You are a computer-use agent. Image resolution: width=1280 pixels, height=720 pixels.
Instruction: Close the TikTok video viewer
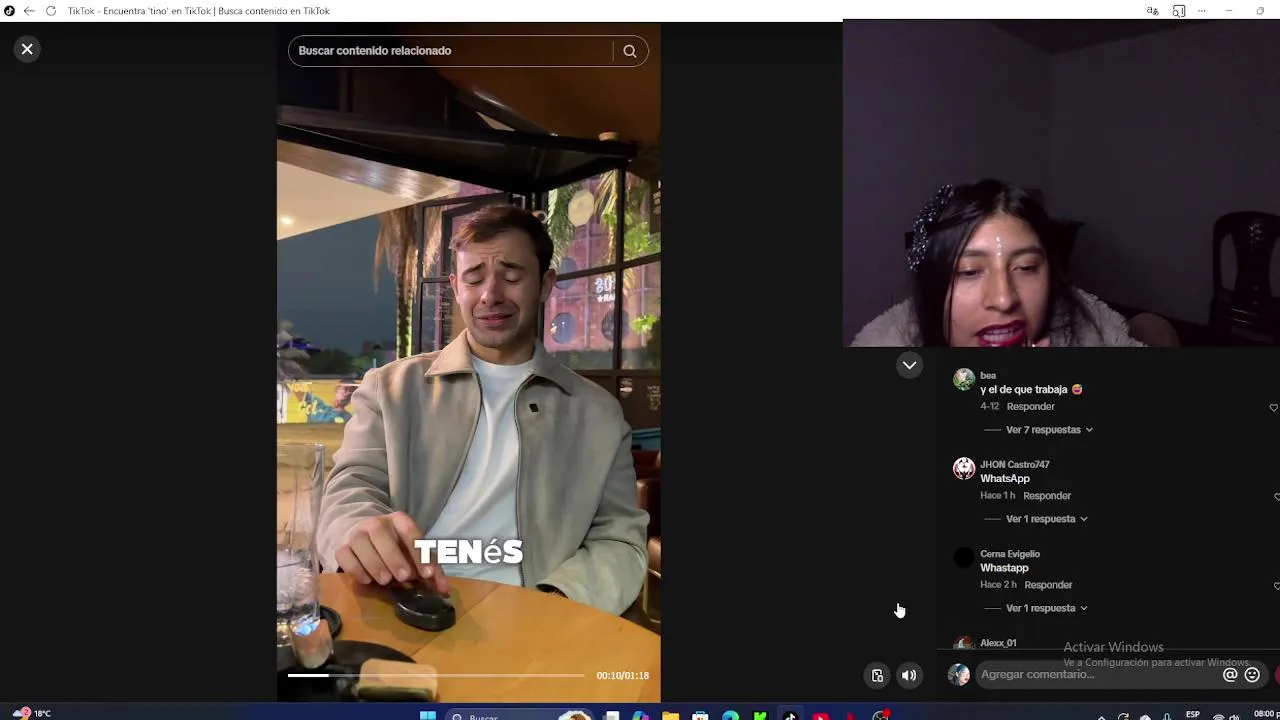pos(27,49)
